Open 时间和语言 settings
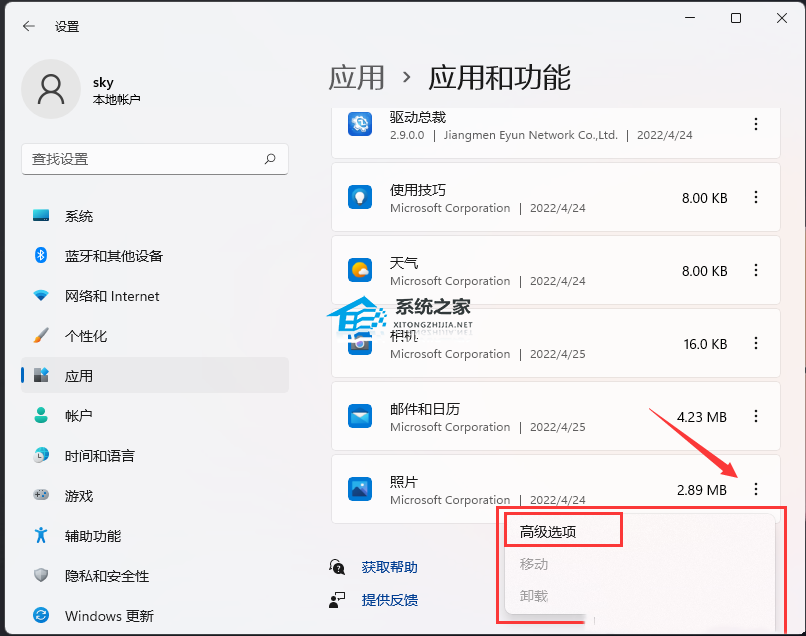This screenshot has height=636, width=806. coord(155,456)
